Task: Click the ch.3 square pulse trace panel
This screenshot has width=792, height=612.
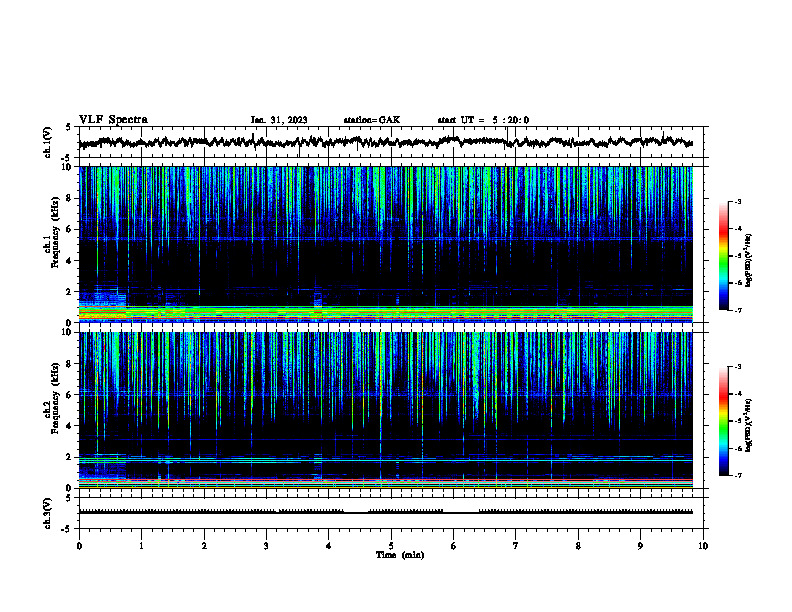Action: (391, 513)
